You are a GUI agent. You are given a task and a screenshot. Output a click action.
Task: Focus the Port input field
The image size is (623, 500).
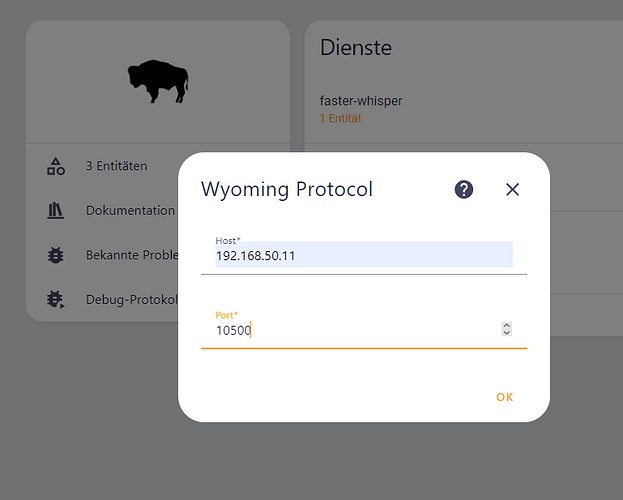pos(350,330)
